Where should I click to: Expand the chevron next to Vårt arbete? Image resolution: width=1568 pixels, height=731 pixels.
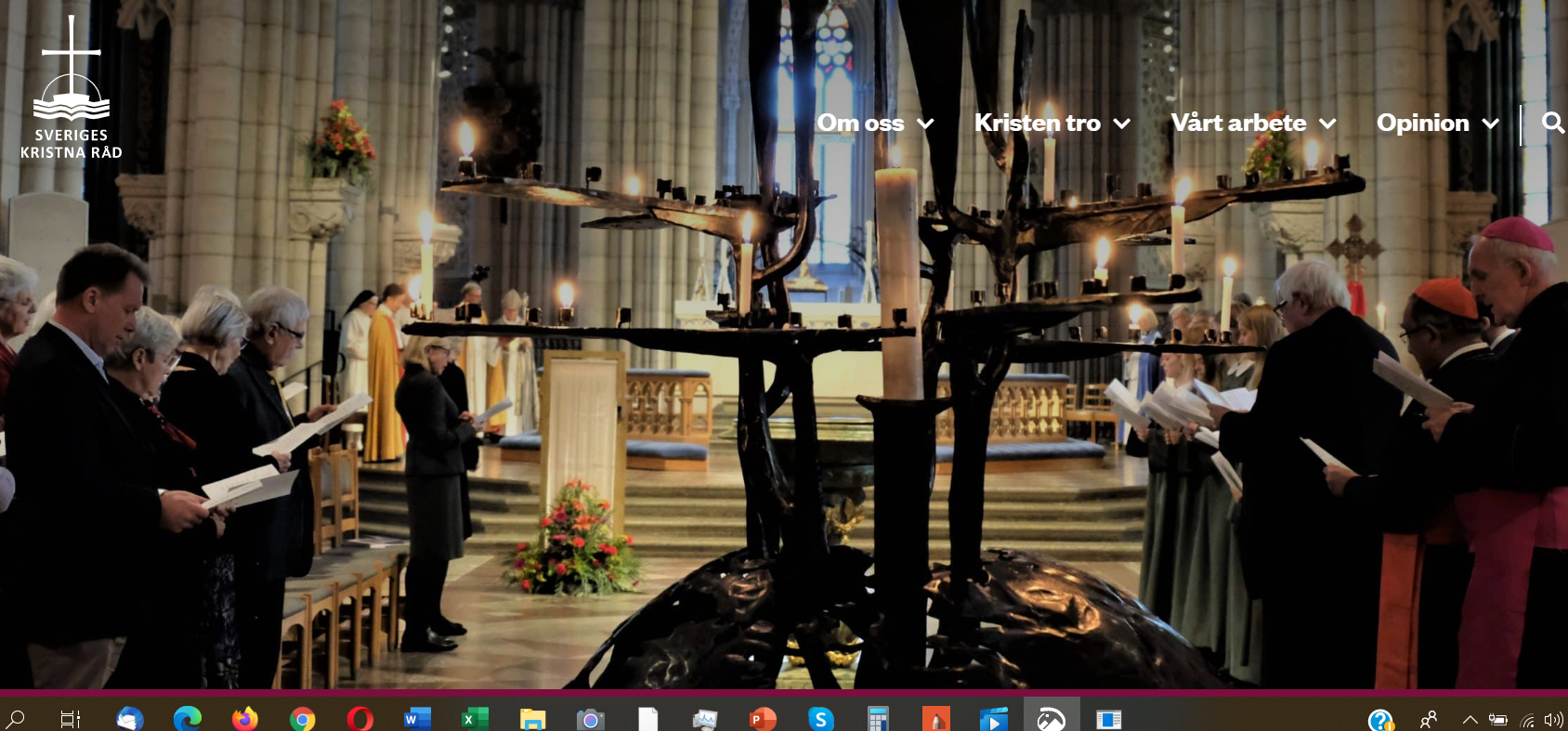point(1328,124)
